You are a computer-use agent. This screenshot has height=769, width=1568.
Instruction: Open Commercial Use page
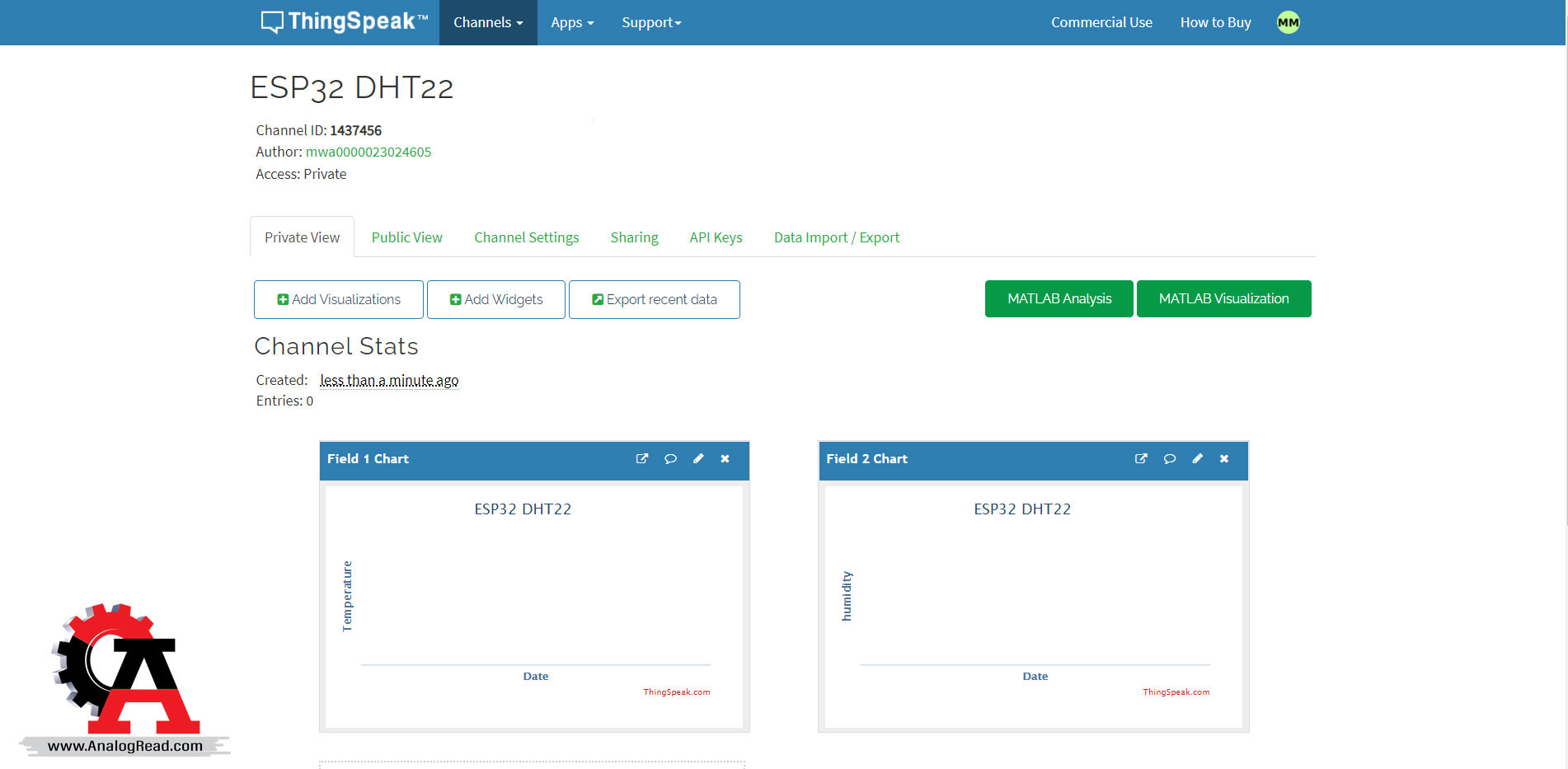pos(1101,22)
